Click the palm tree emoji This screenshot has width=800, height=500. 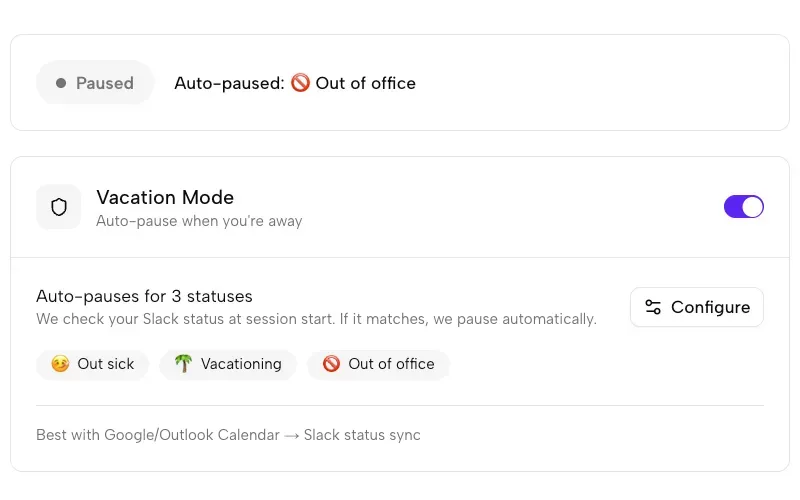[182, 364]
